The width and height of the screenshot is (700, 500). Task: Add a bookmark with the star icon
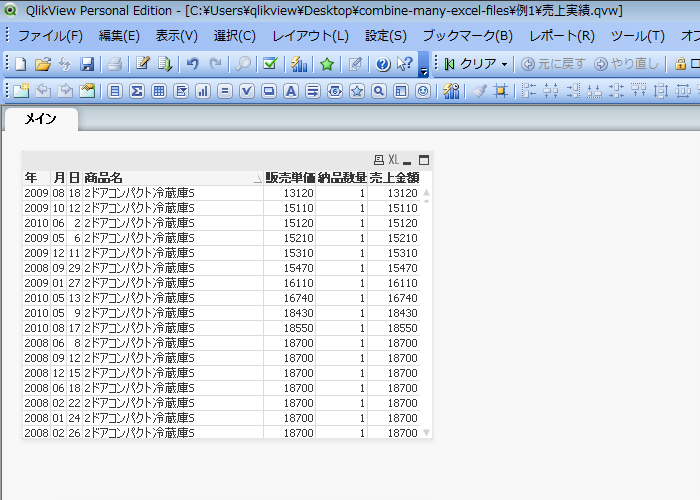click(327, 64)
